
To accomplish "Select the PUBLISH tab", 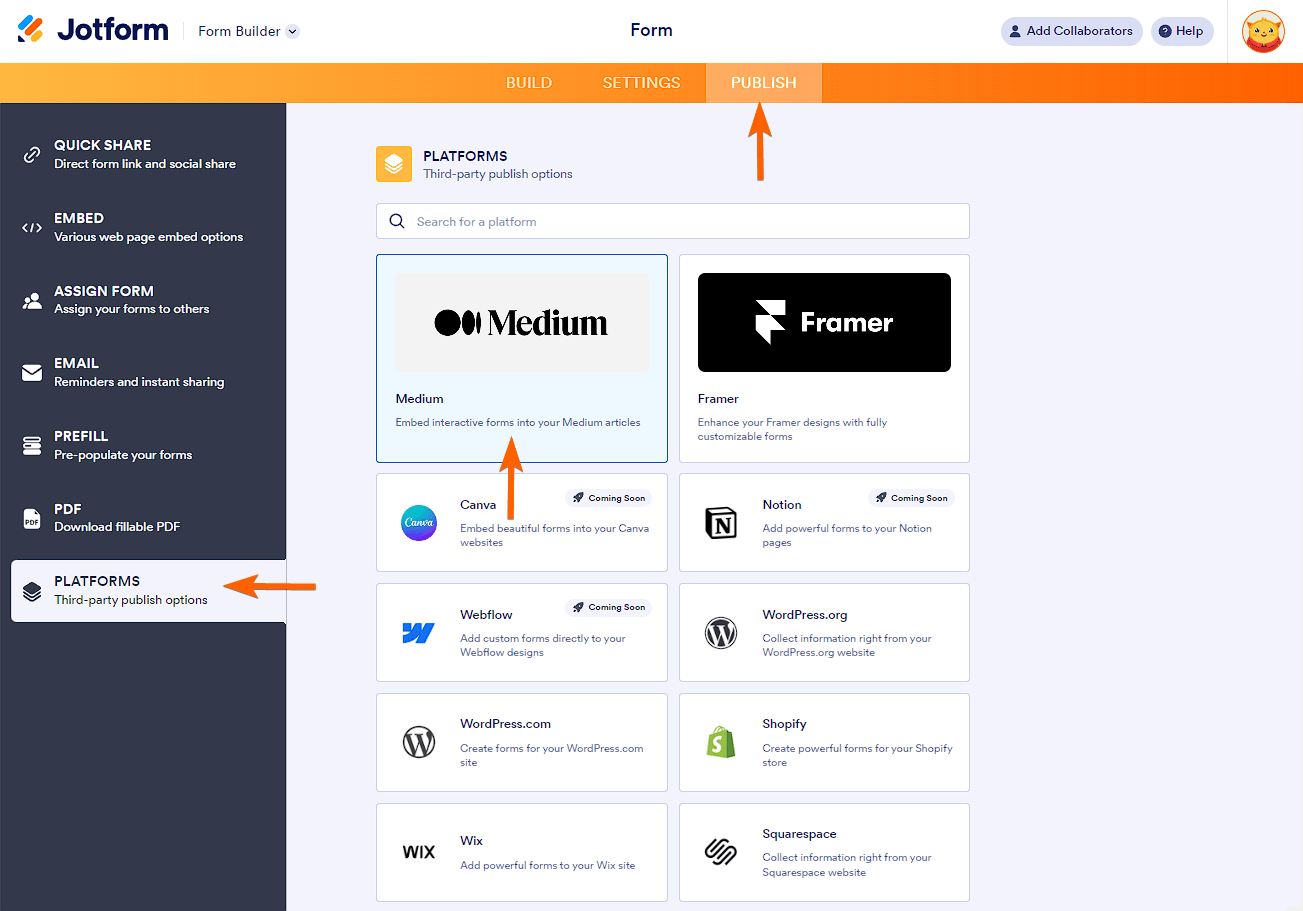I will (x=764, y=83).
